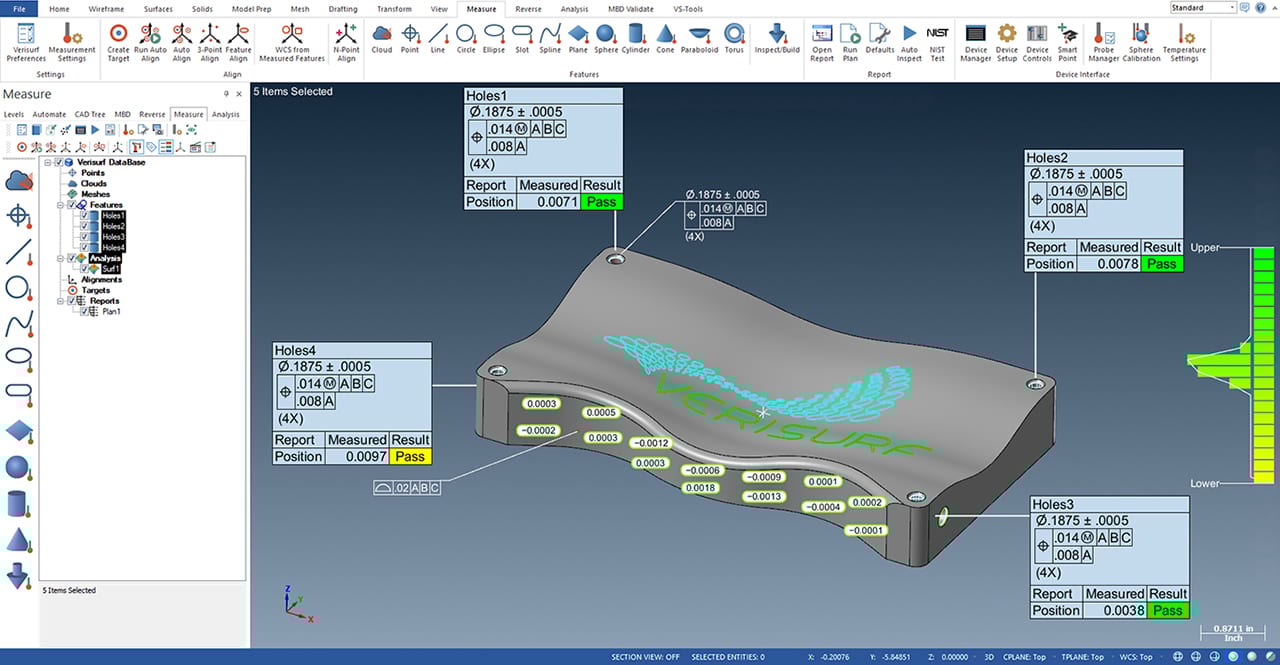Select the Cylinder feature in ribbon

[635, 40]
